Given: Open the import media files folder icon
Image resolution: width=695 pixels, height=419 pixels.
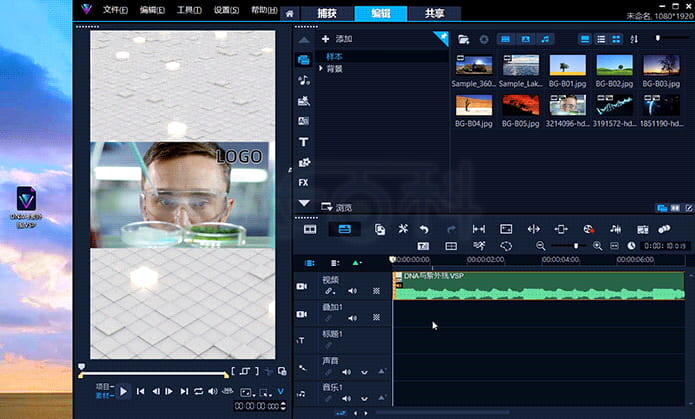Looking at the screenshot, I should (x=463, y=39).
